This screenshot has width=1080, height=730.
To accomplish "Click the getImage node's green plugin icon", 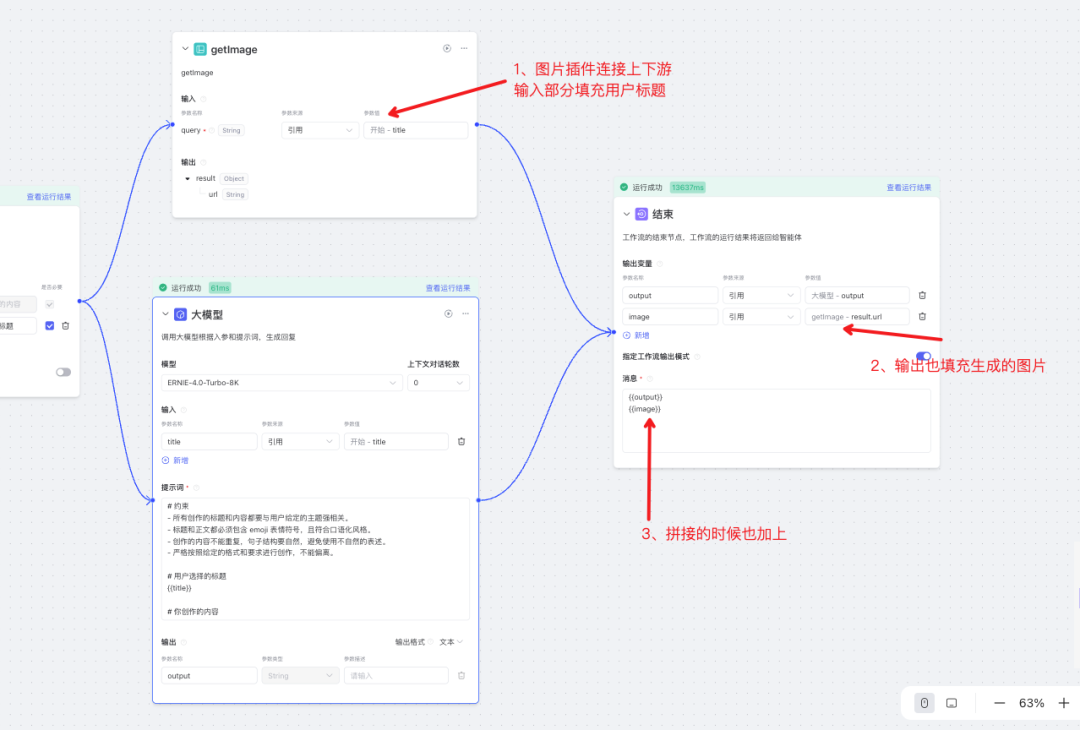I will [x=200, y=50].
